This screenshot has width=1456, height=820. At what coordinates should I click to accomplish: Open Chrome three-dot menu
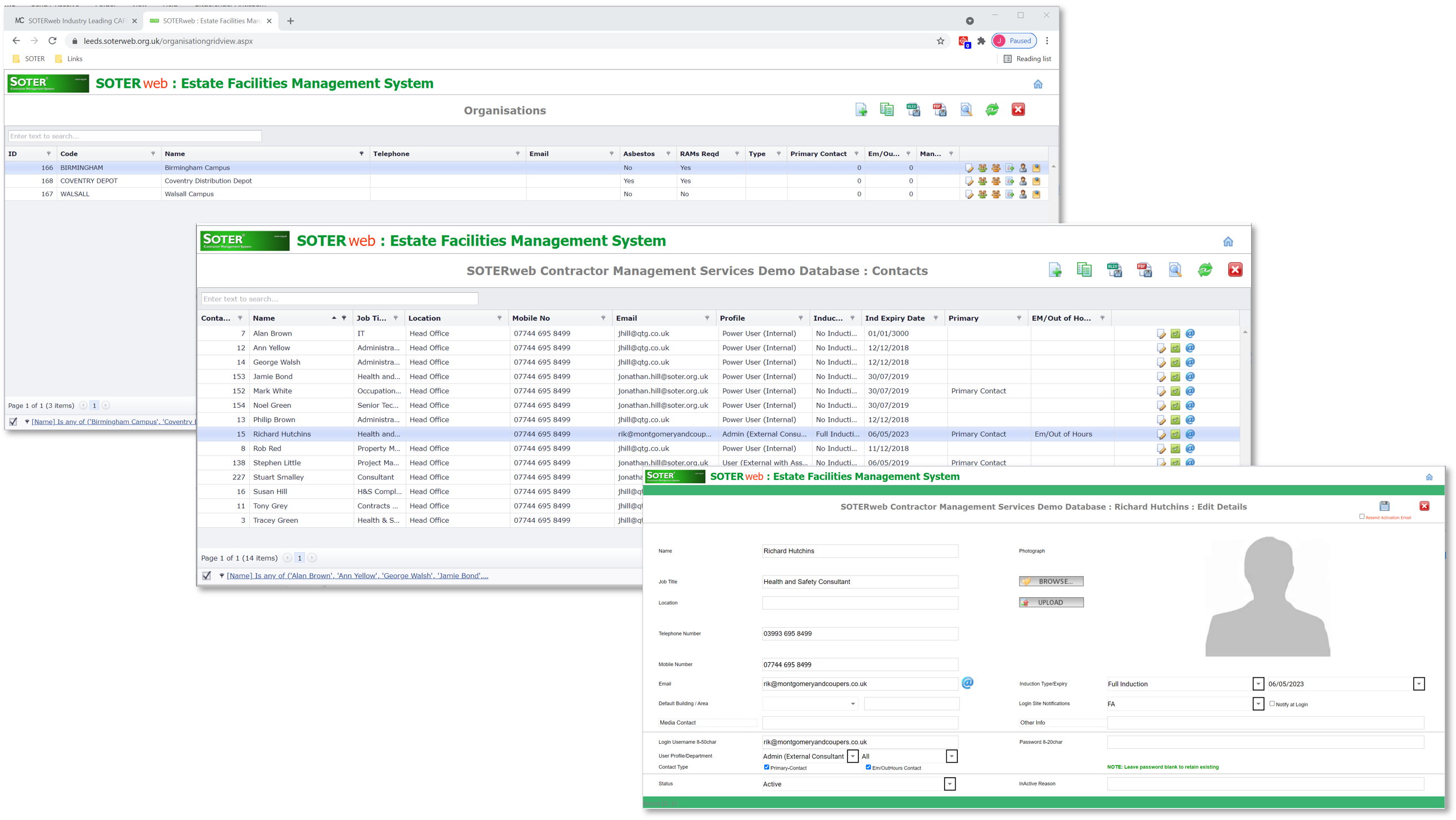[x=1047, y=41]
